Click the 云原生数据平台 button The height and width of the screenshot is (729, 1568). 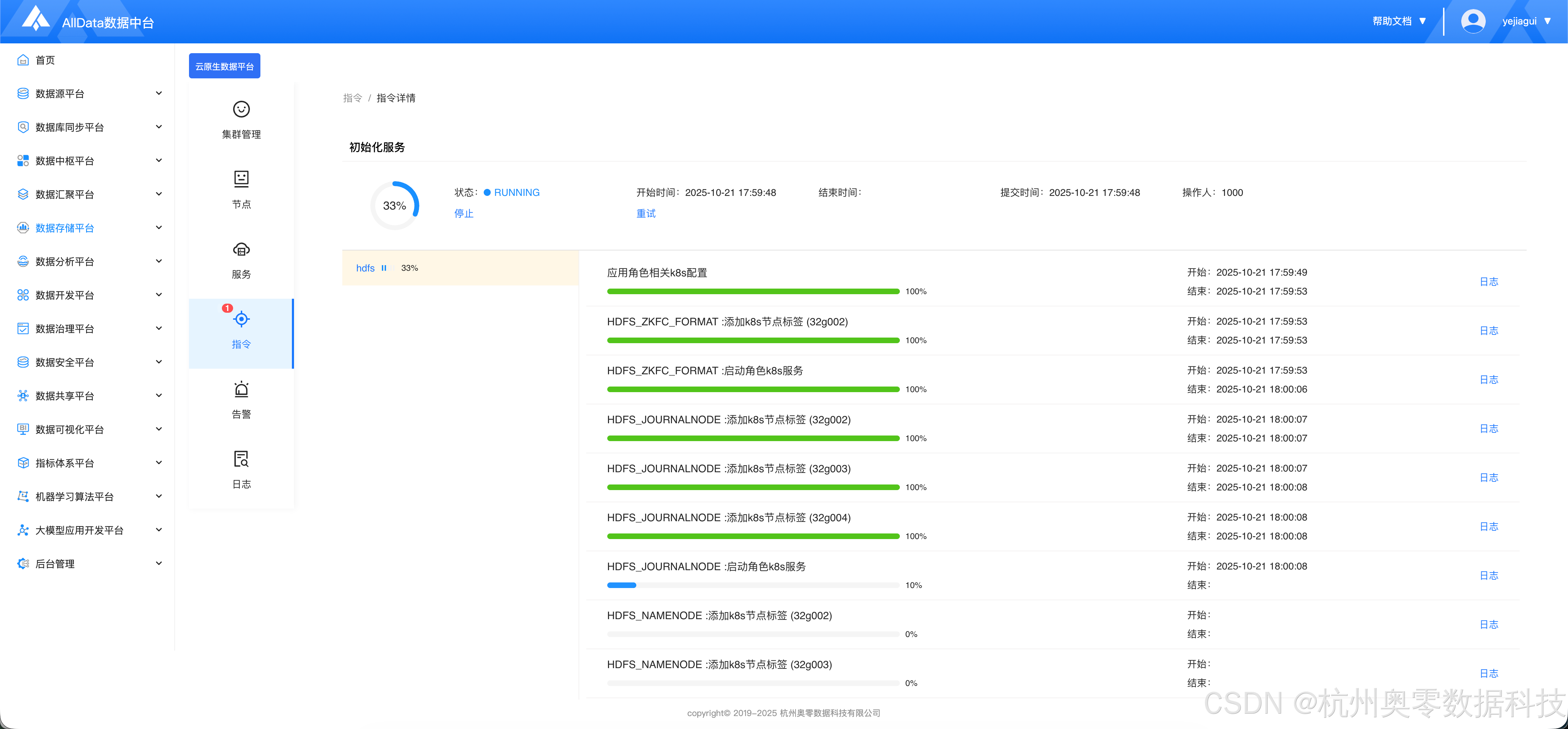coord(224,66)
